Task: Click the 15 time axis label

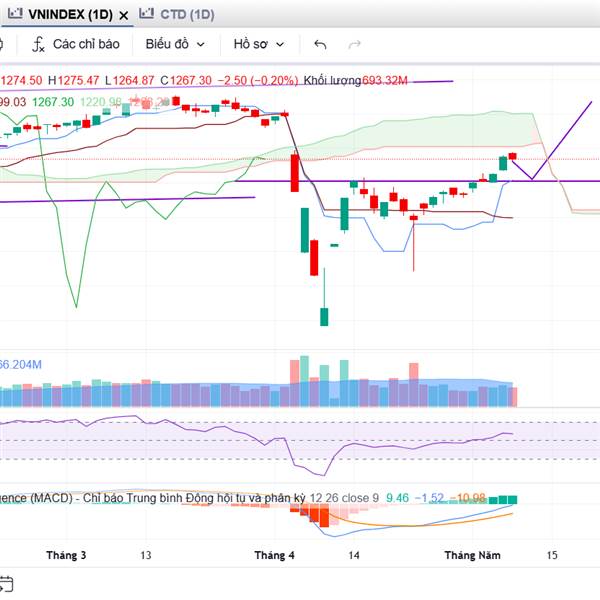Action: [552, 555]
